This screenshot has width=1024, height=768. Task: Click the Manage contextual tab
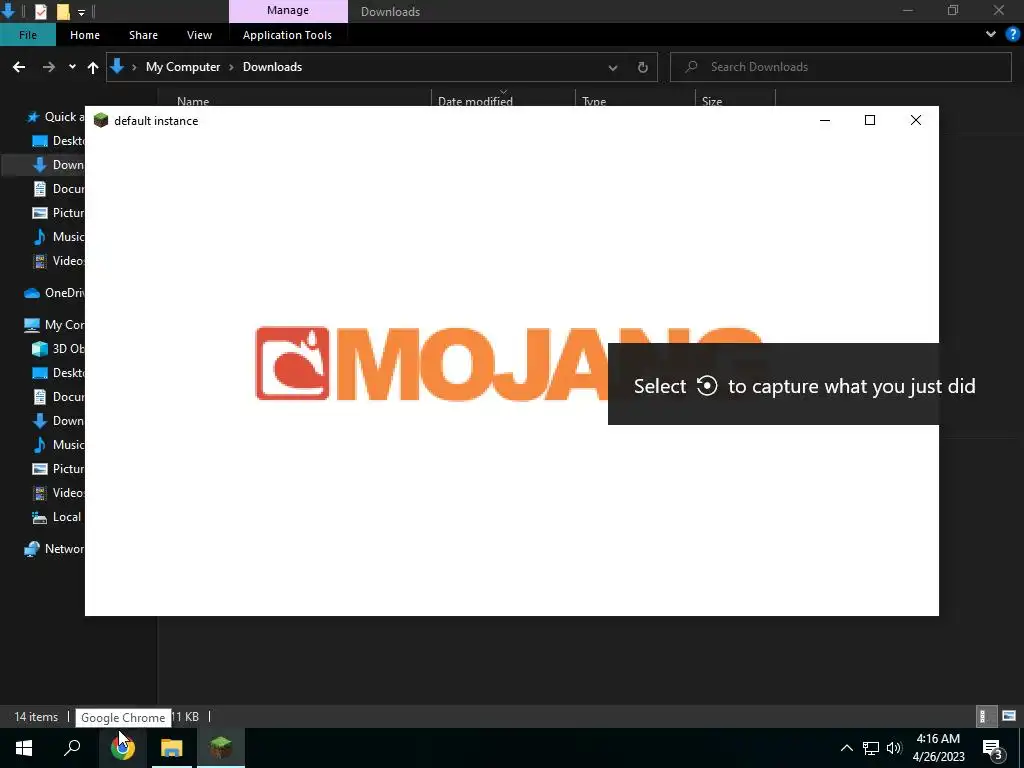pos(288,10)
